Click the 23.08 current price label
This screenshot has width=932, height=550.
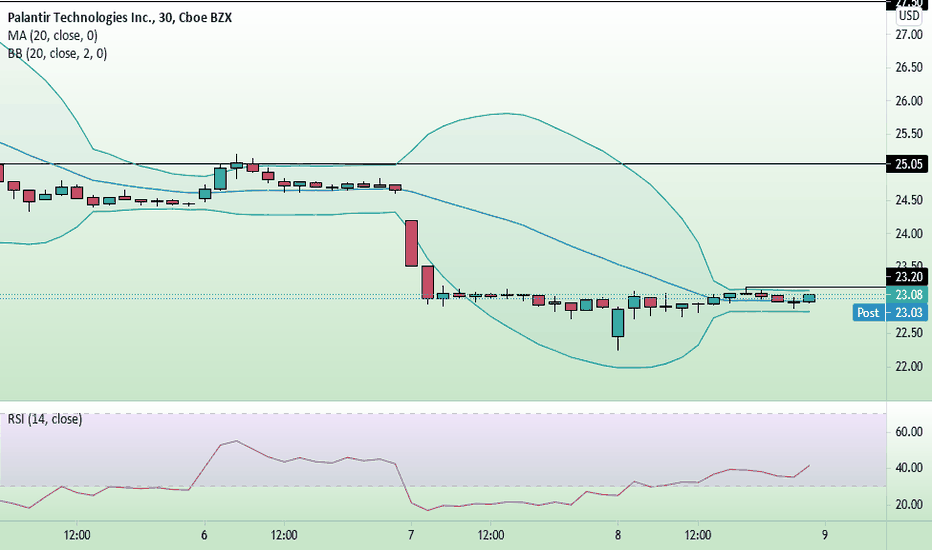(909, 294)
